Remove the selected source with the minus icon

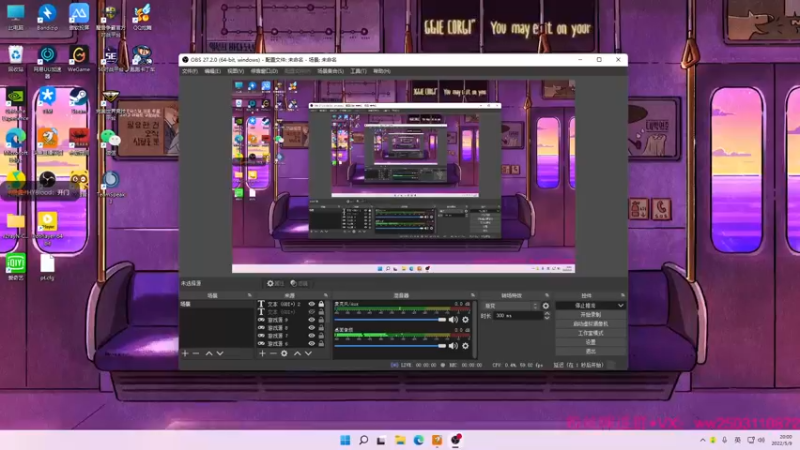click(x=273, y=353)
